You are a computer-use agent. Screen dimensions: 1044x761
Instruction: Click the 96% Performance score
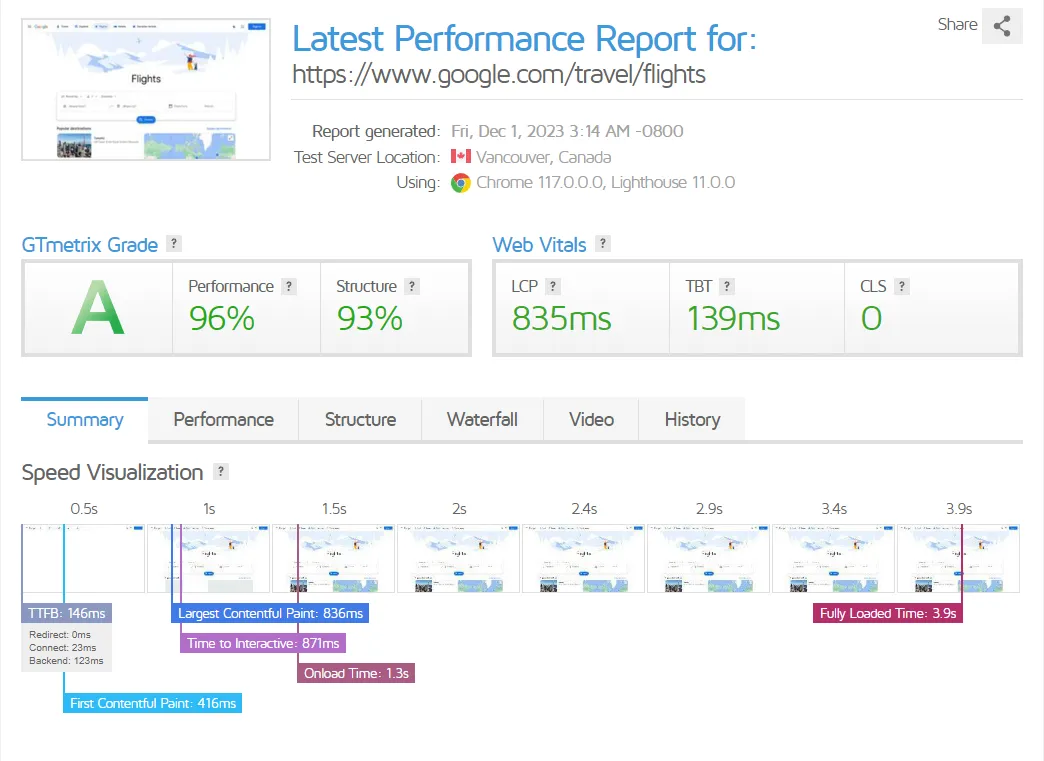pos(222,318)
